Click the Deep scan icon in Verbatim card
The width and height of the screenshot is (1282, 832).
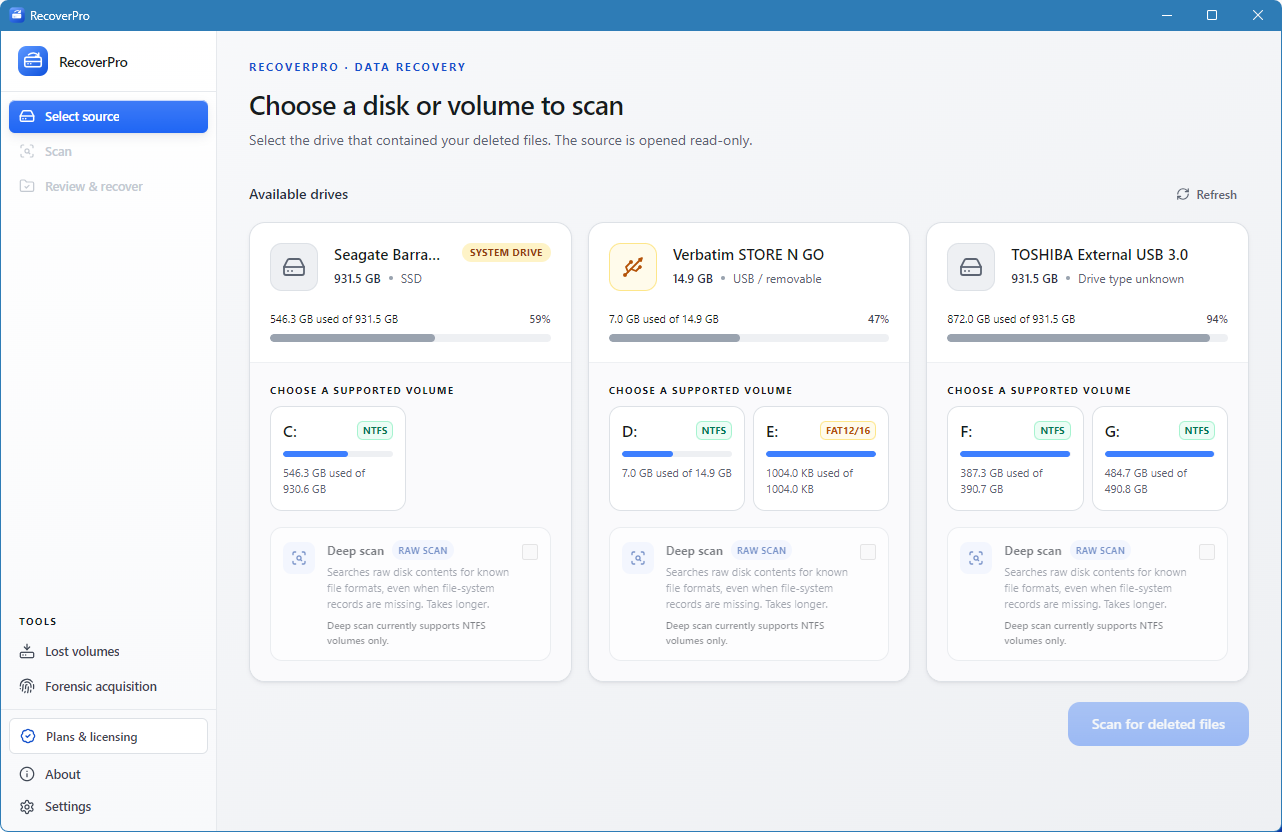[x=638, y=558]
